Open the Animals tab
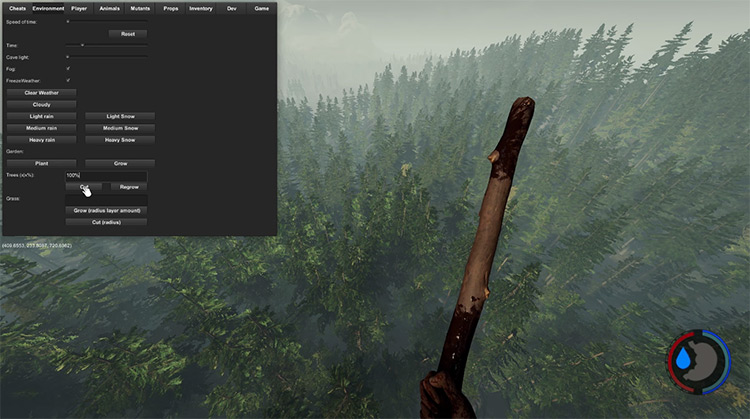The image size is (750, 419). tap(110, 9)
